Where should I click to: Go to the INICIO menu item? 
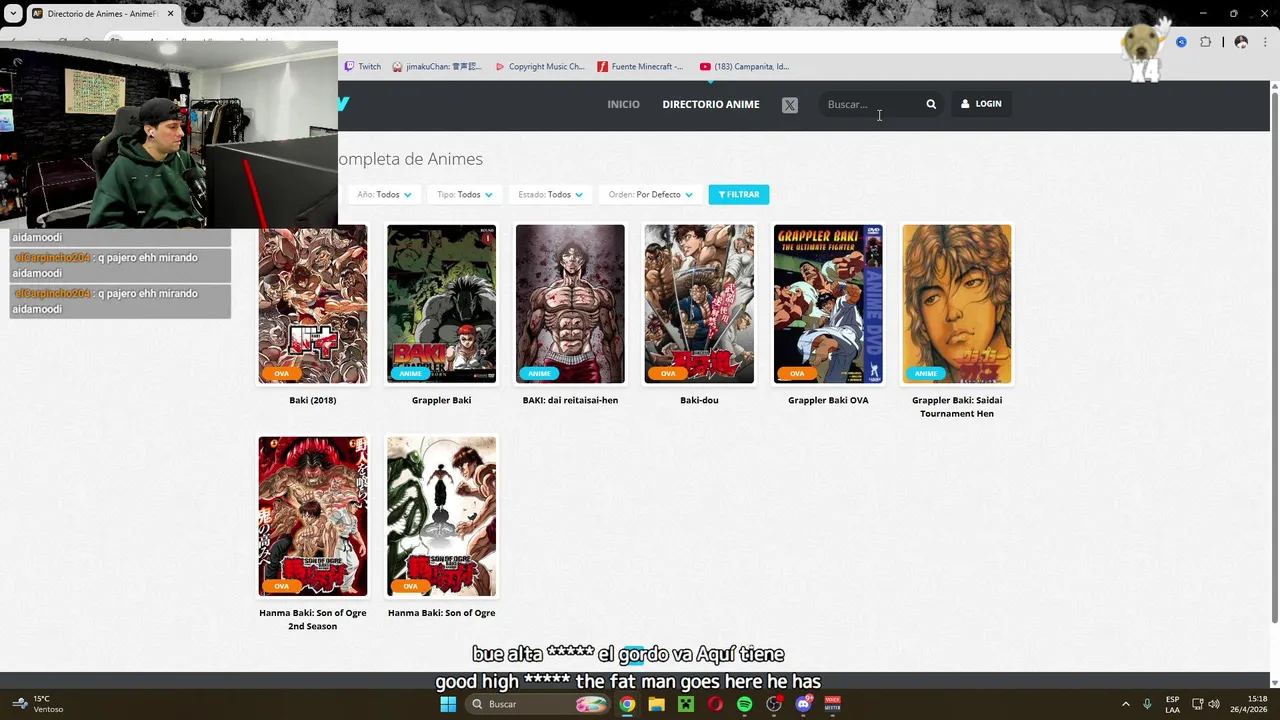point(623,104)
